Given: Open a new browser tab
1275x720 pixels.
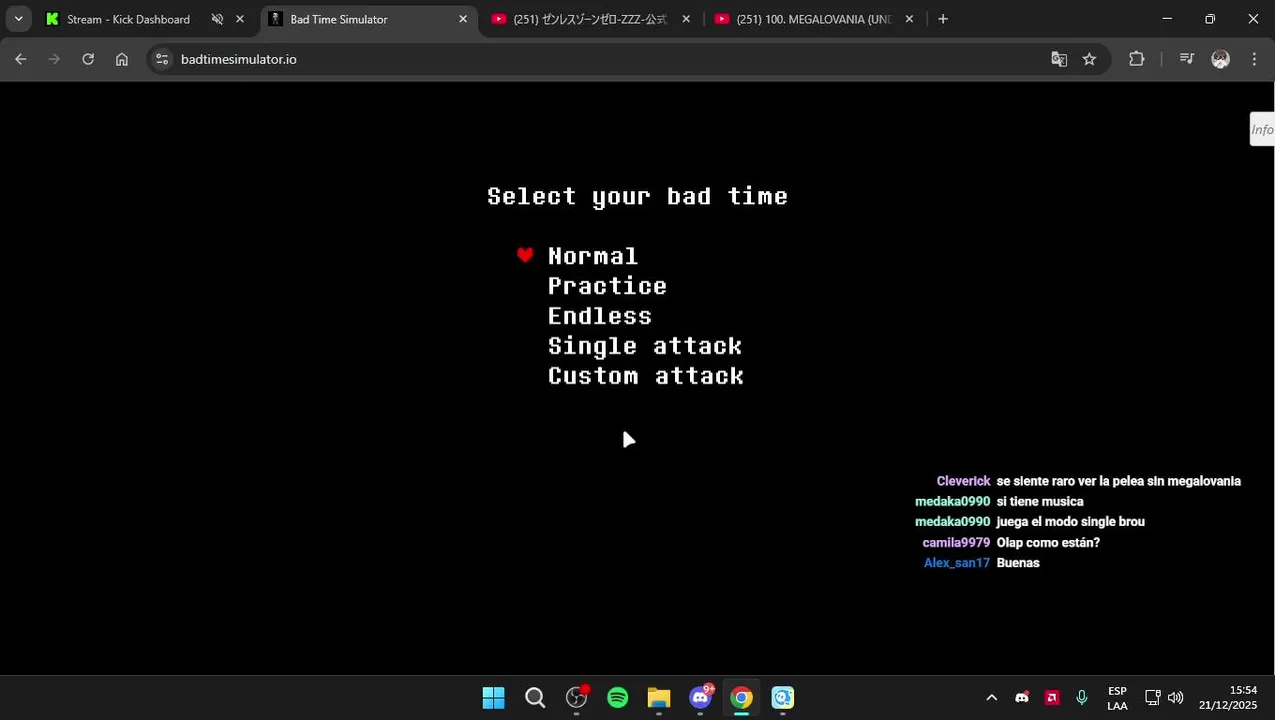Looking at the screenshot, I should coord(943,19).
